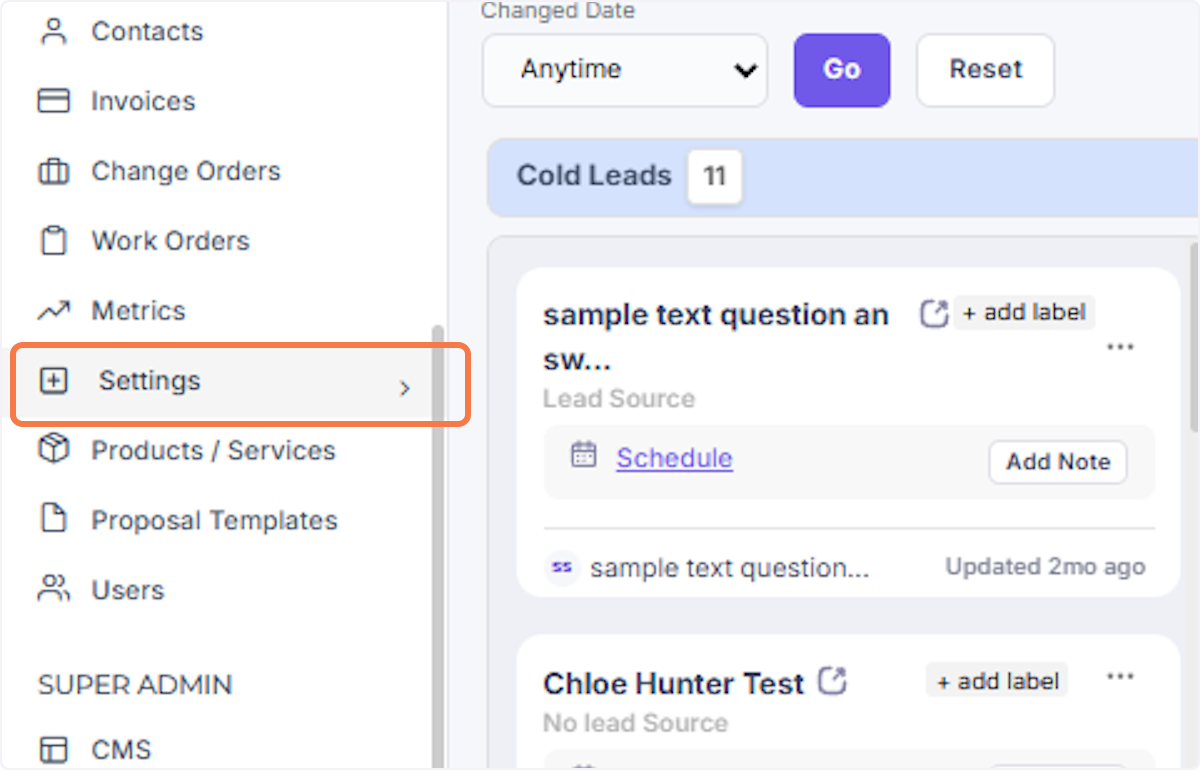Open more options on Chloe Hunter Test card

click(1120, 677)
